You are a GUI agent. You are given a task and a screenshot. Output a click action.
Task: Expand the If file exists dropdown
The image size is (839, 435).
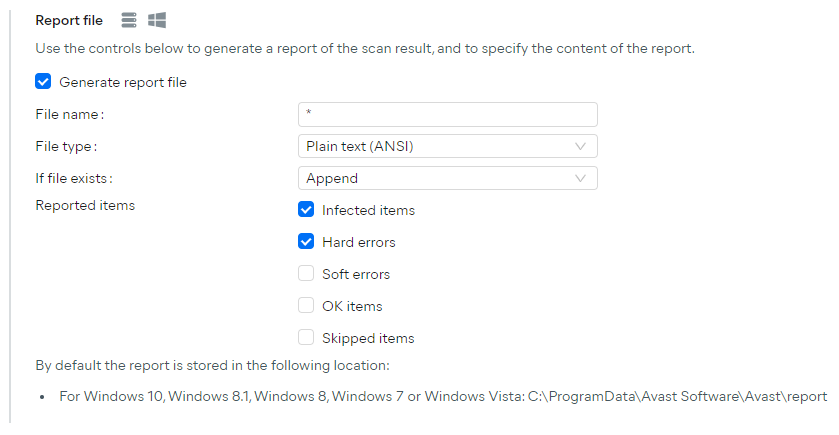pos(447,178)
